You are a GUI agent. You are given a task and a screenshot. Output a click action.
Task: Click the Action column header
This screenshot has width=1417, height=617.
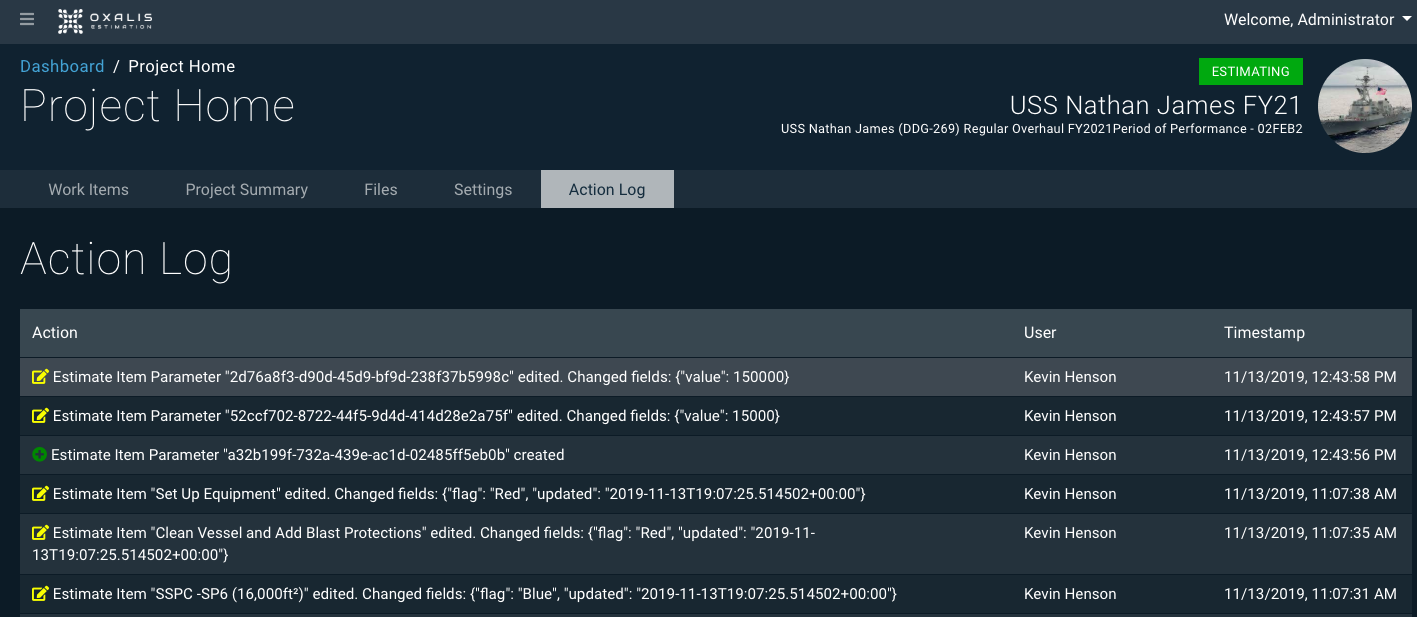click(55, 332)
